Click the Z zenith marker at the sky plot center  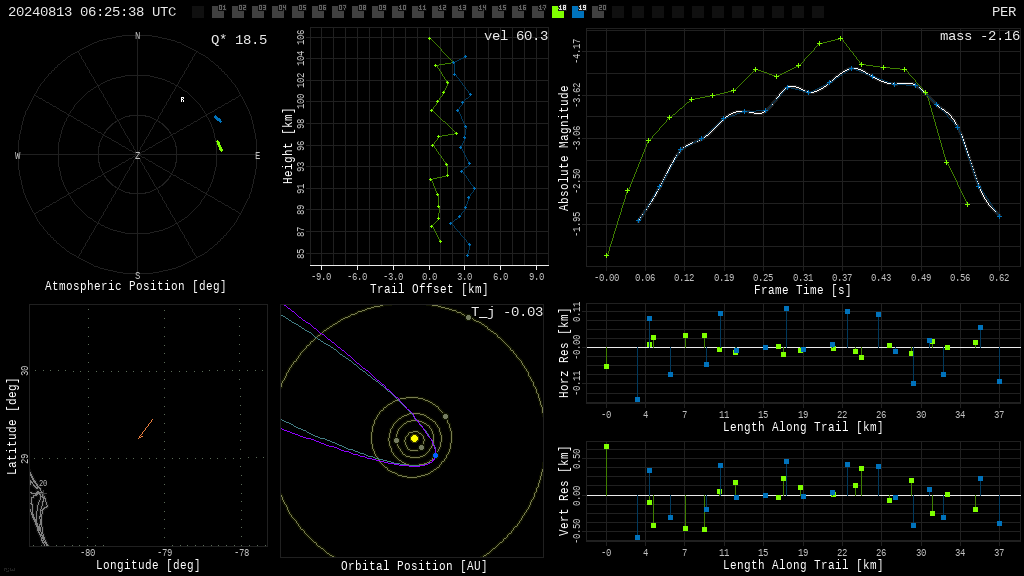click(137, 155)
